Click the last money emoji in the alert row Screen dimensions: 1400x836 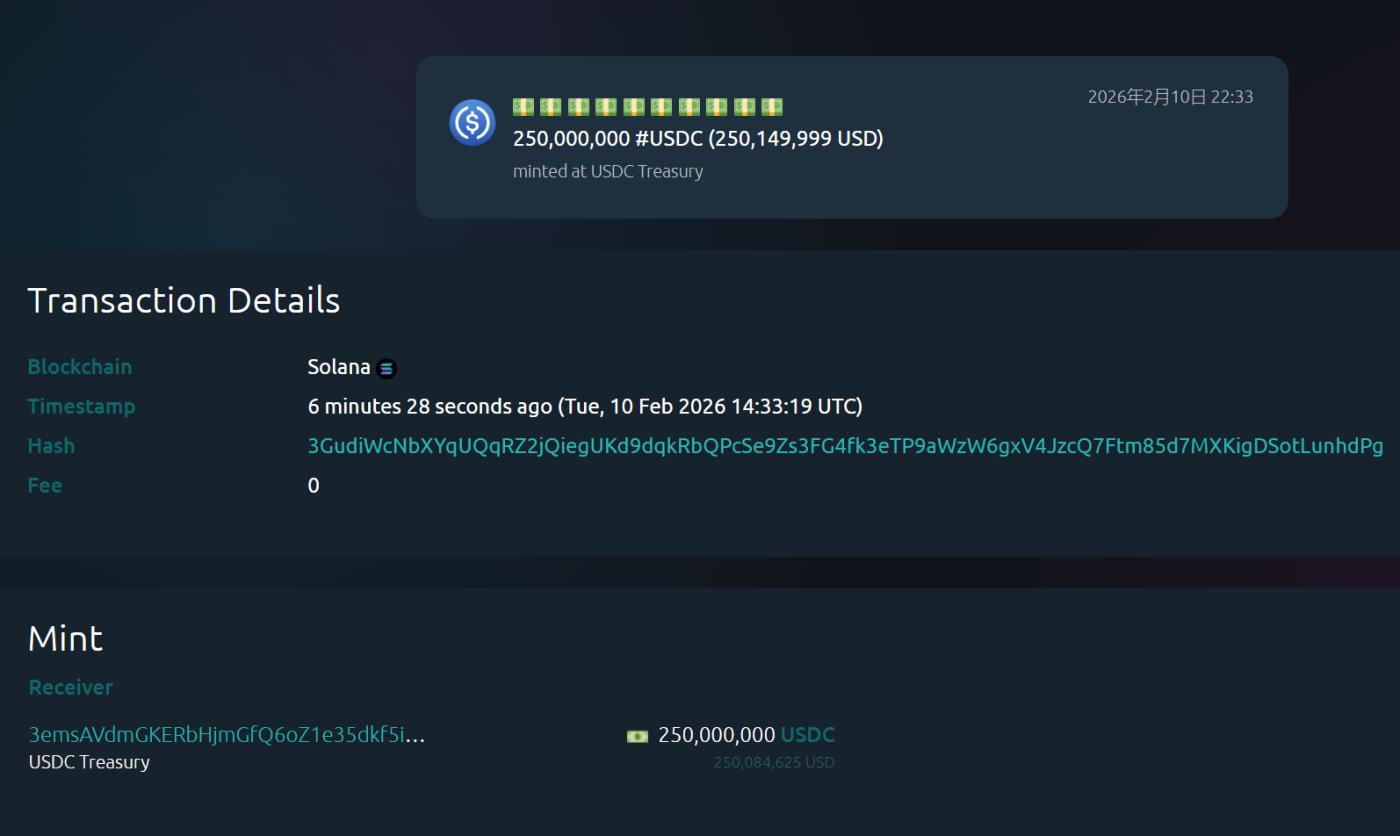[771, 107]
